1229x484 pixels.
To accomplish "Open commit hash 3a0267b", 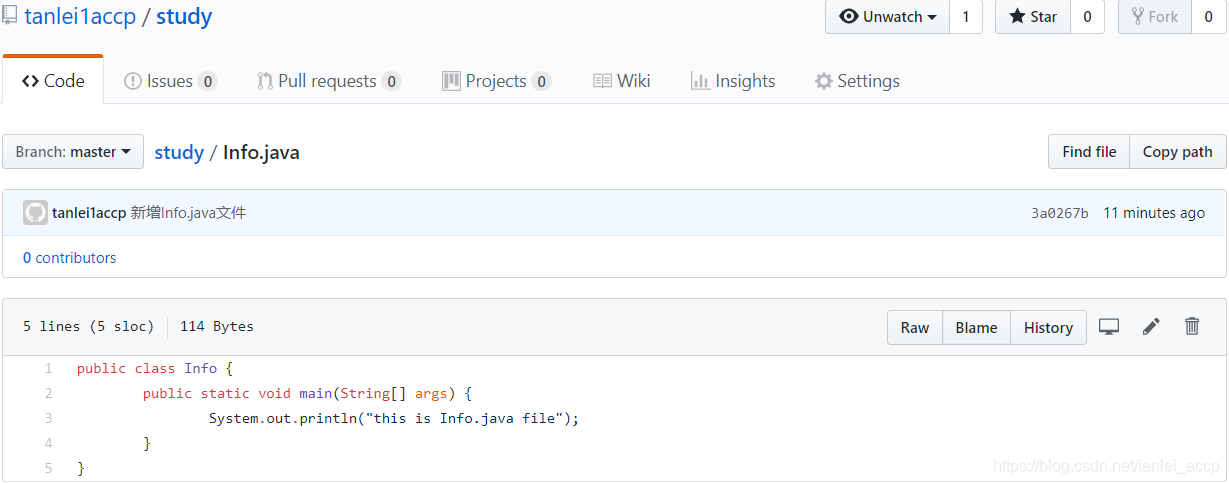I will [1060, 213].
